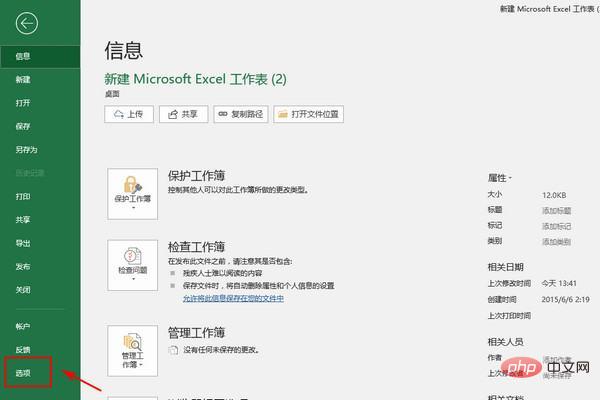The image size is (600, 400).
Task: Click the folder icon on 打开文件位置
Action: click(x=283, y=114)
